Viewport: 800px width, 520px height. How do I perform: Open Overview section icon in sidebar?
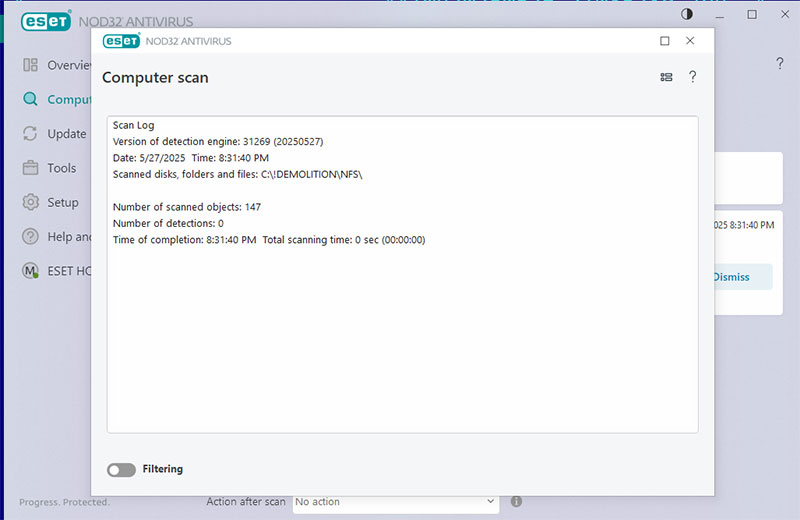click(x=30, y=65)
